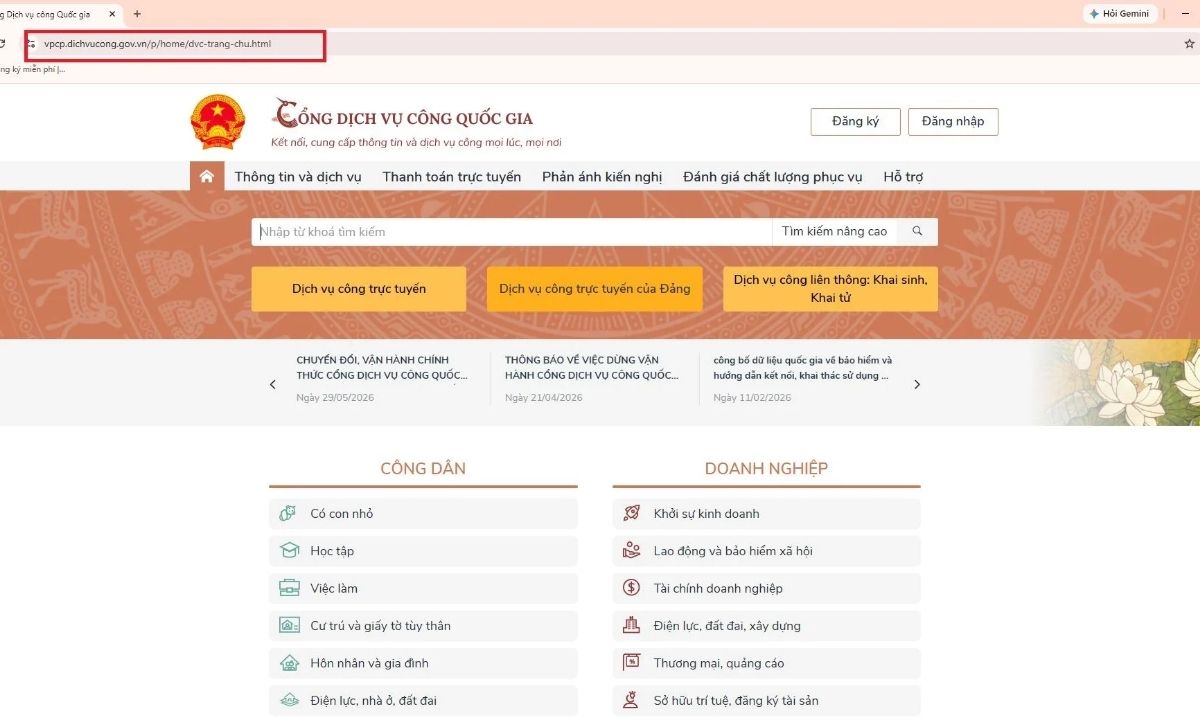Click the rocket icon for Khởi sự kinh doanh
This screenshot has width=1200, height=720.
click(x=631, y=513)
